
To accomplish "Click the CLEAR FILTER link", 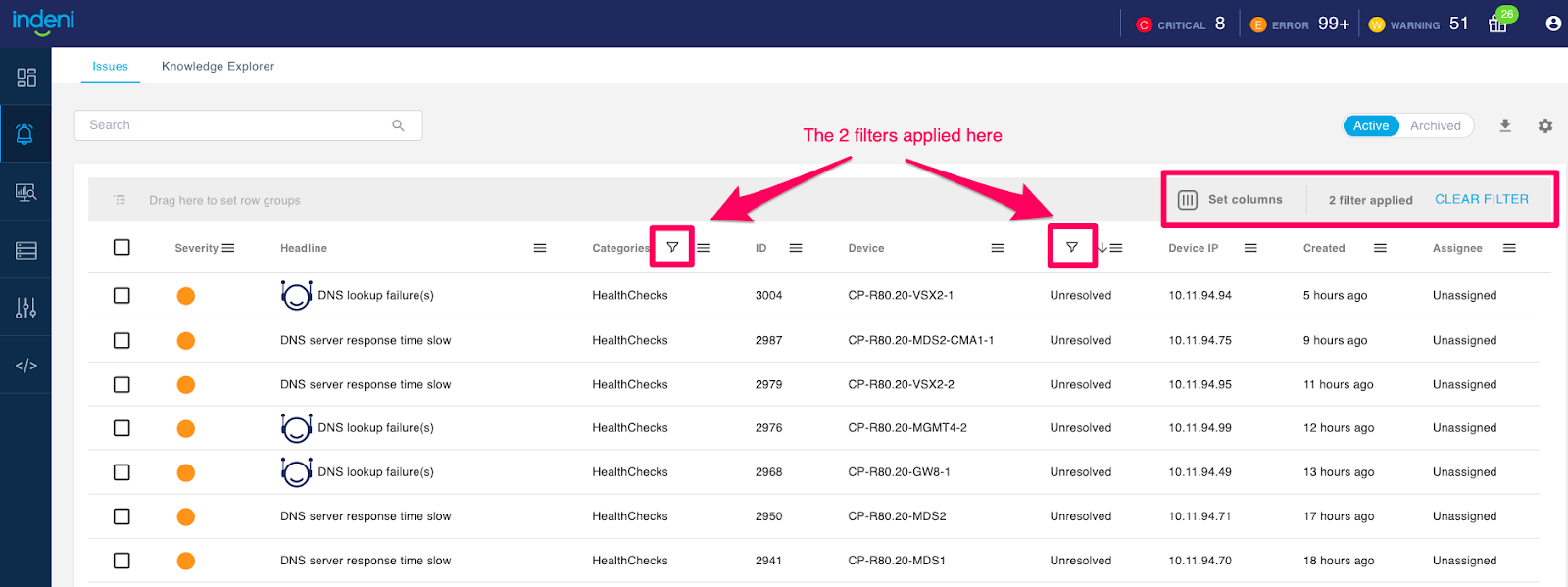I will [x=1481, y=199].
